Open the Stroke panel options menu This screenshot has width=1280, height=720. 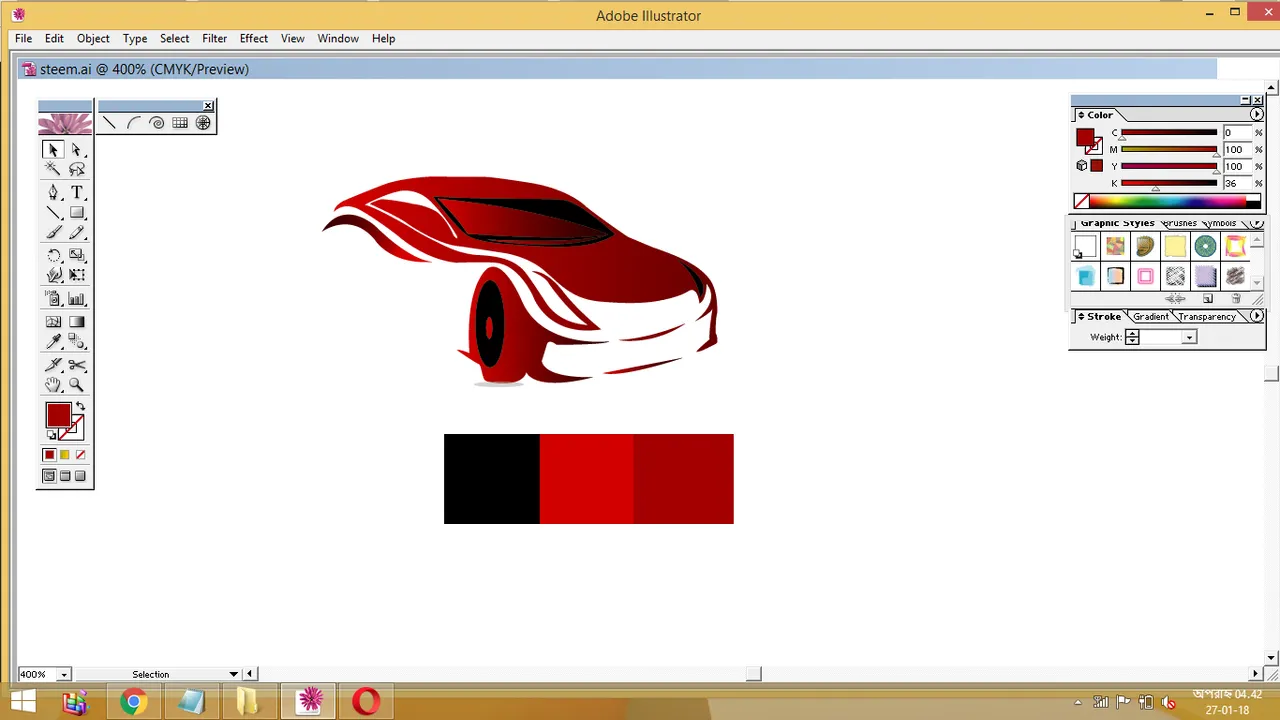coord(1257,316)
